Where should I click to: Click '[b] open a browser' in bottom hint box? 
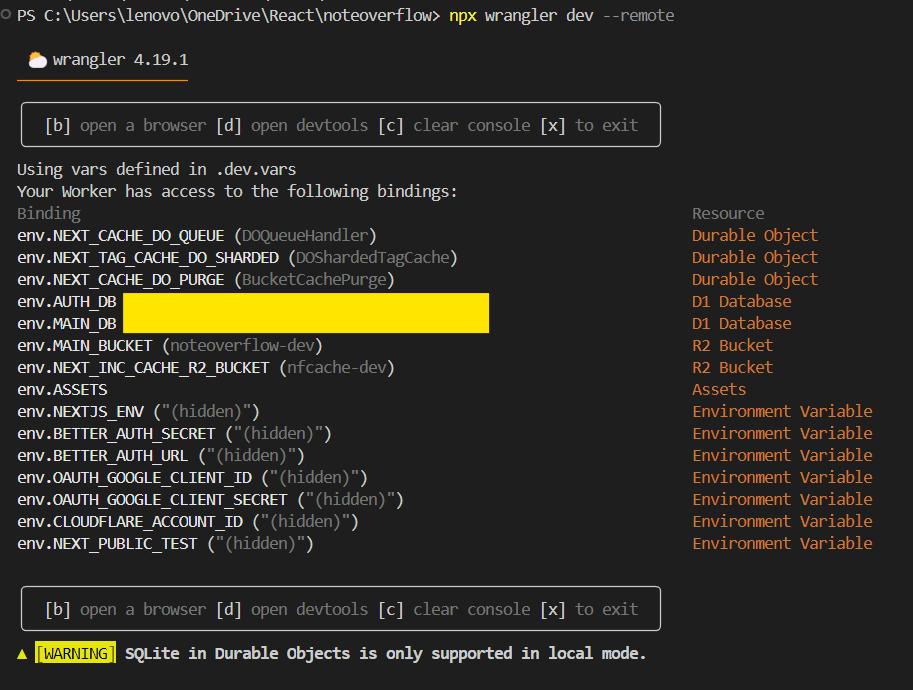click(x=126, y=609)
